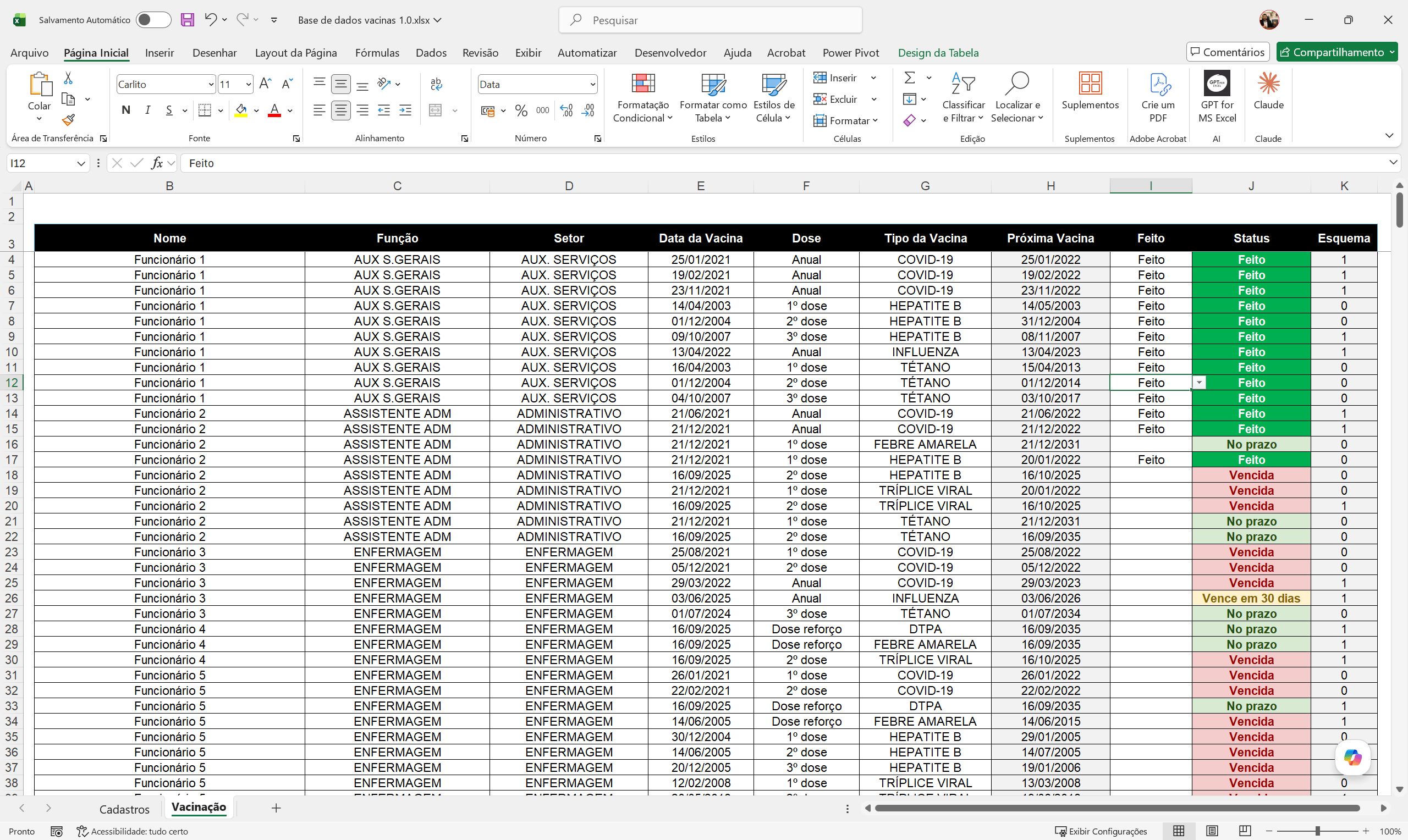Toggle center horizontal alignment
Image resolution: width=1408 pixels, height=840 pixels.
[341, 110]
